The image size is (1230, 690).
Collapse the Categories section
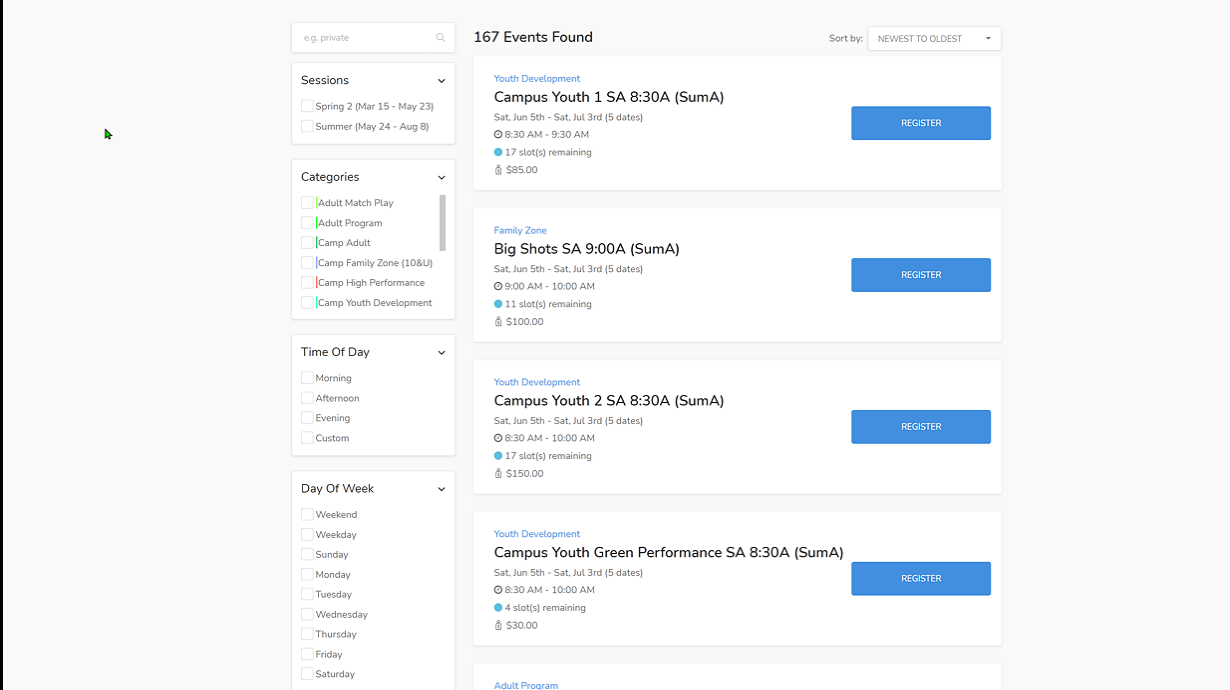point(441,176)
